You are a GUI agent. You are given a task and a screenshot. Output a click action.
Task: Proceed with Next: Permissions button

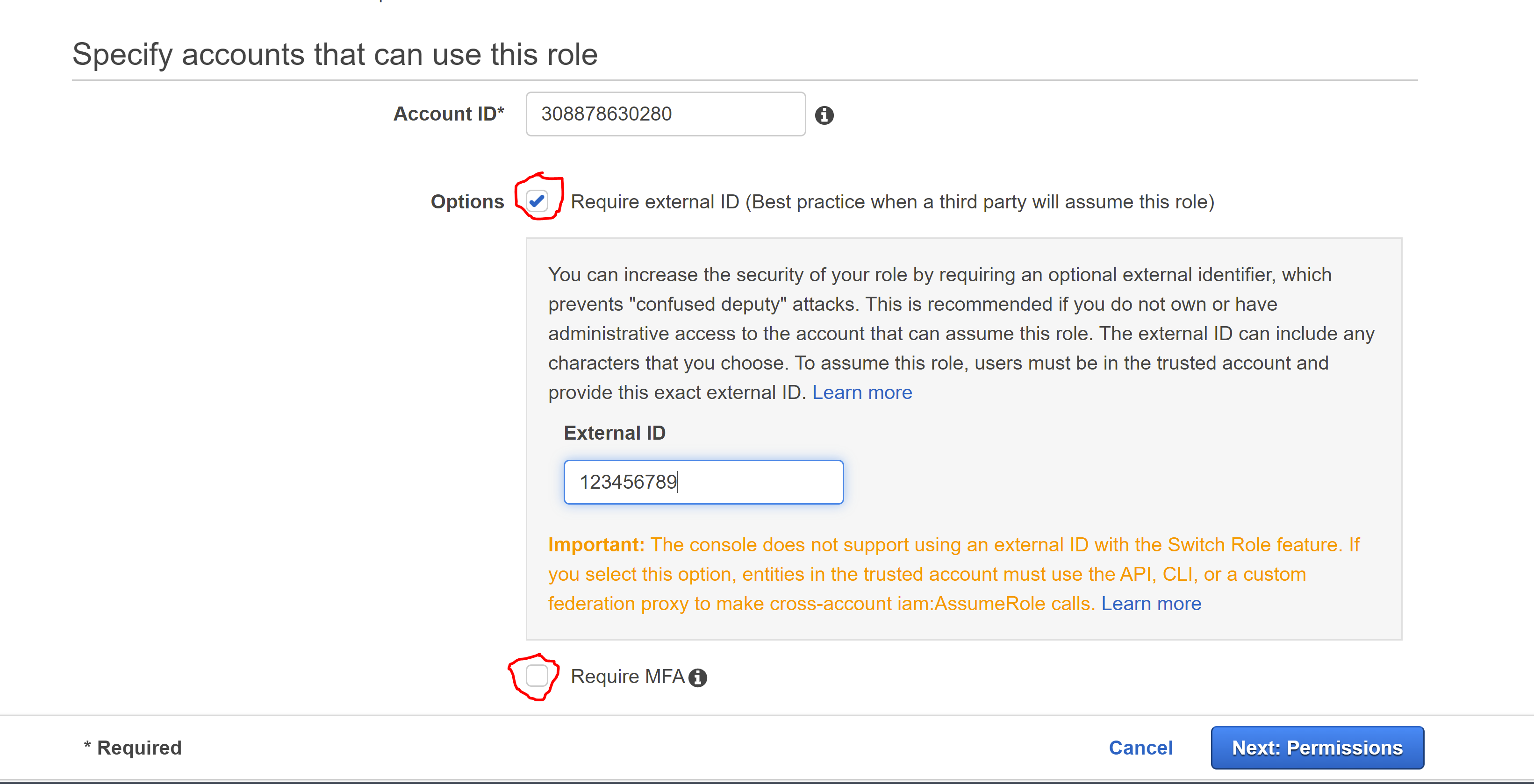coord(1317,748)
